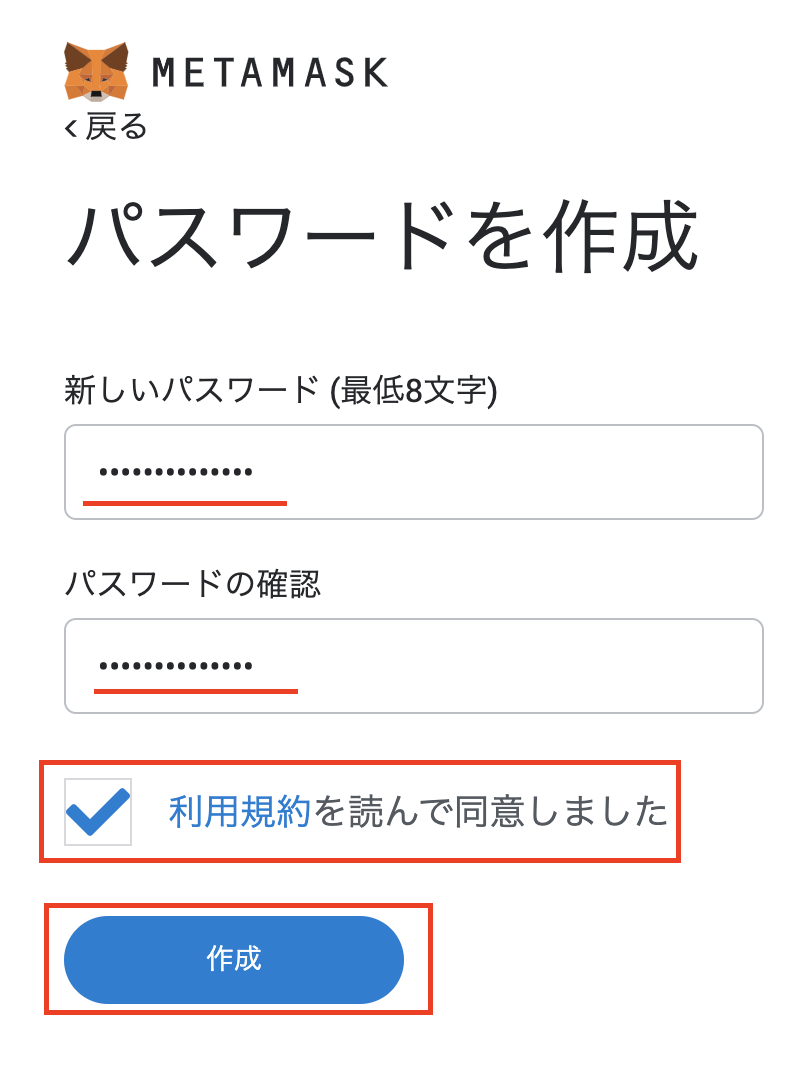
Task: Toggle the blue checkmark beside 利用規約
Action: [x=98, y=812]
